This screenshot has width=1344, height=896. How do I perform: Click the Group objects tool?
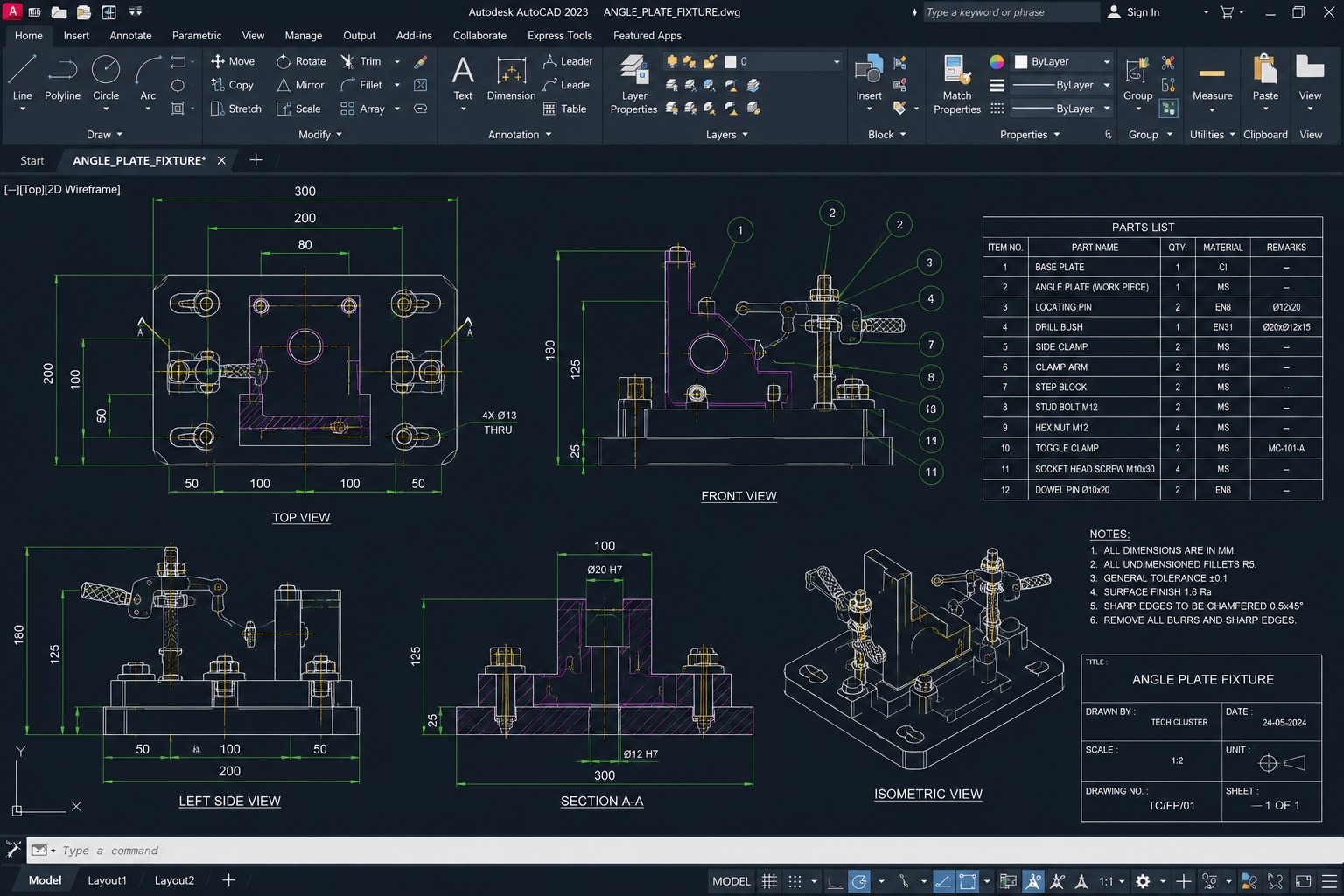click(1137, 78)
